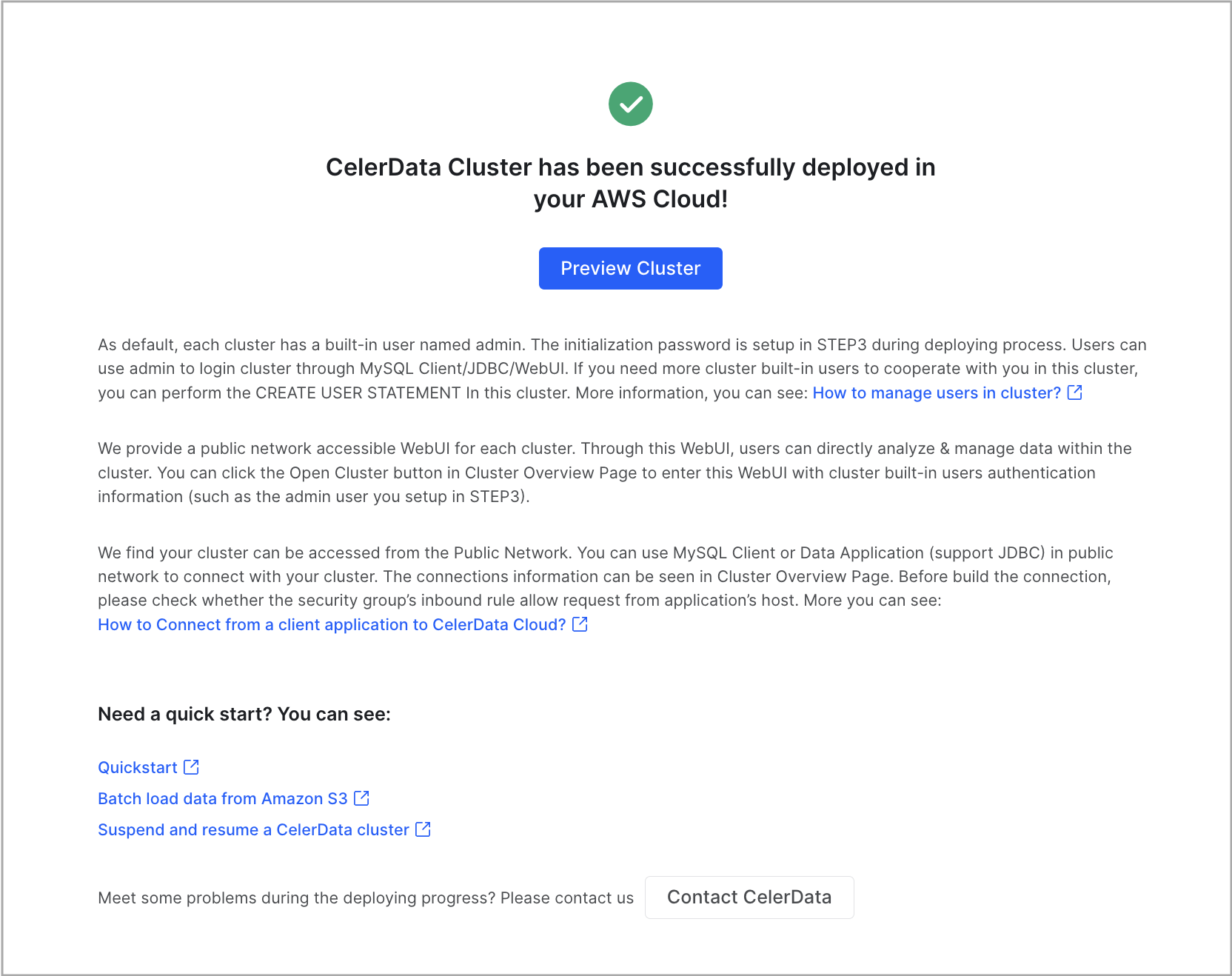Image resolution: width=1232 pixels, height=976 pixels.
Task: Open the Quickstart guide link
Action: pyautogui.click(x=138, y=767)
